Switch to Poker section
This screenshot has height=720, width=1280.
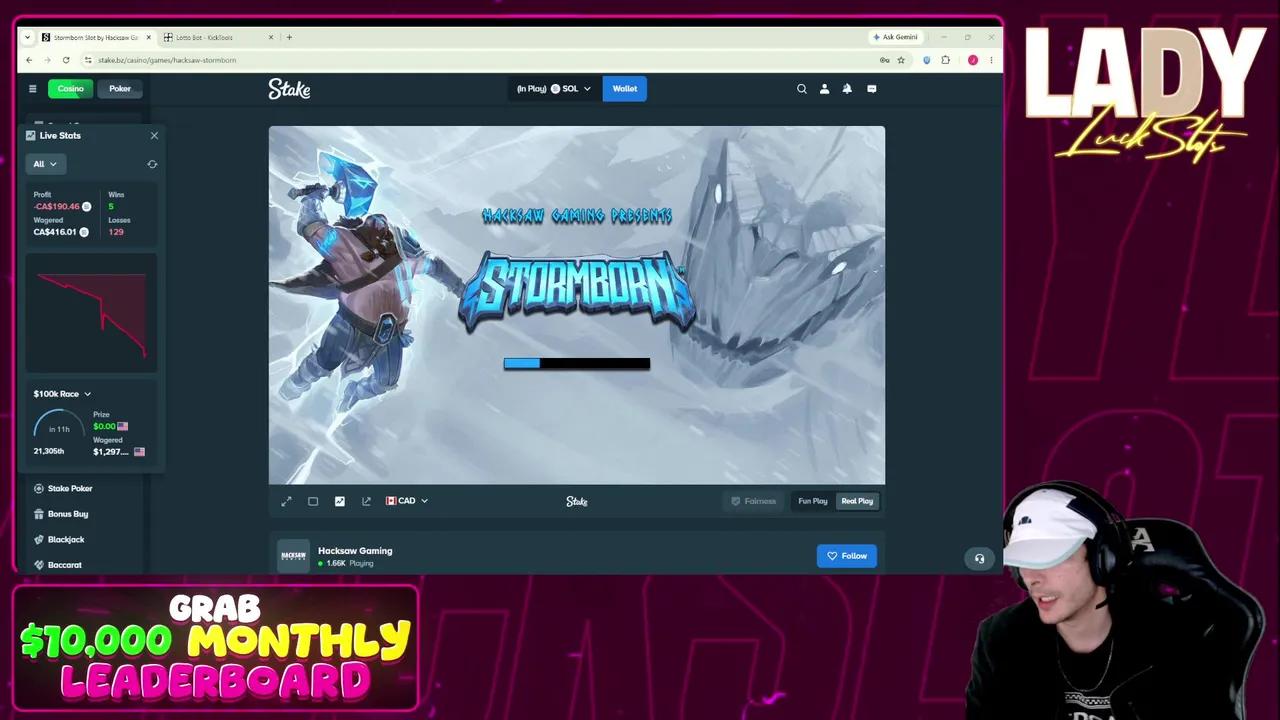click(120, 89)
